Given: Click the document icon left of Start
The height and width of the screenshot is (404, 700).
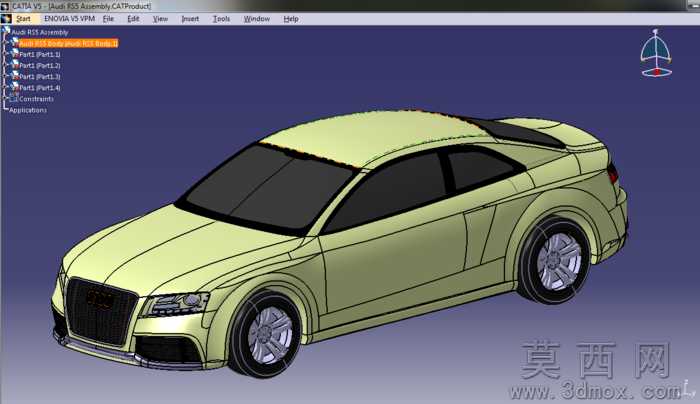Looking at the screenshot, I should point(6,19).
